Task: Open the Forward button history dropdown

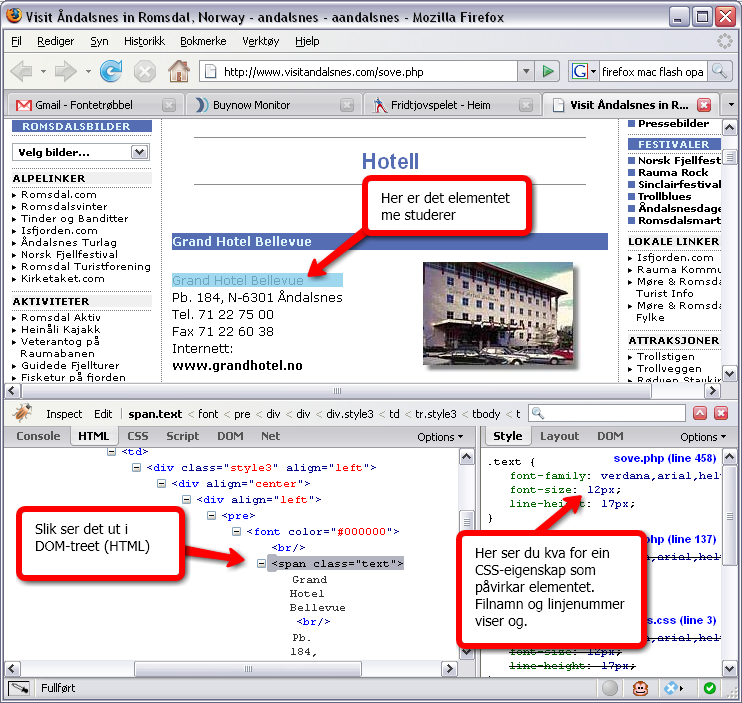Action: [x=88, y=72]
